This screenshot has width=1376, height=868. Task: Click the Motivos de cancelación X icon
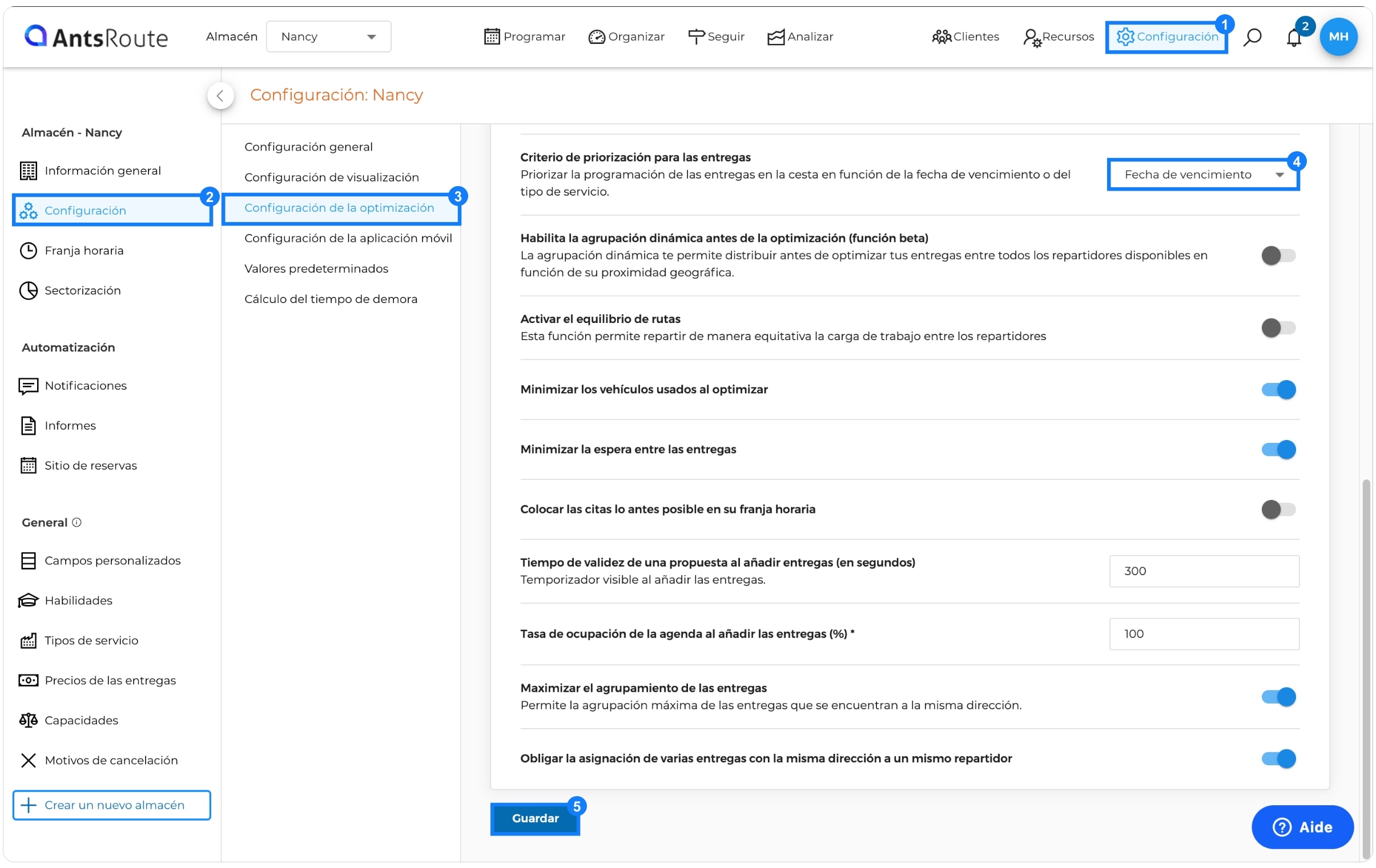pos(29,760)
